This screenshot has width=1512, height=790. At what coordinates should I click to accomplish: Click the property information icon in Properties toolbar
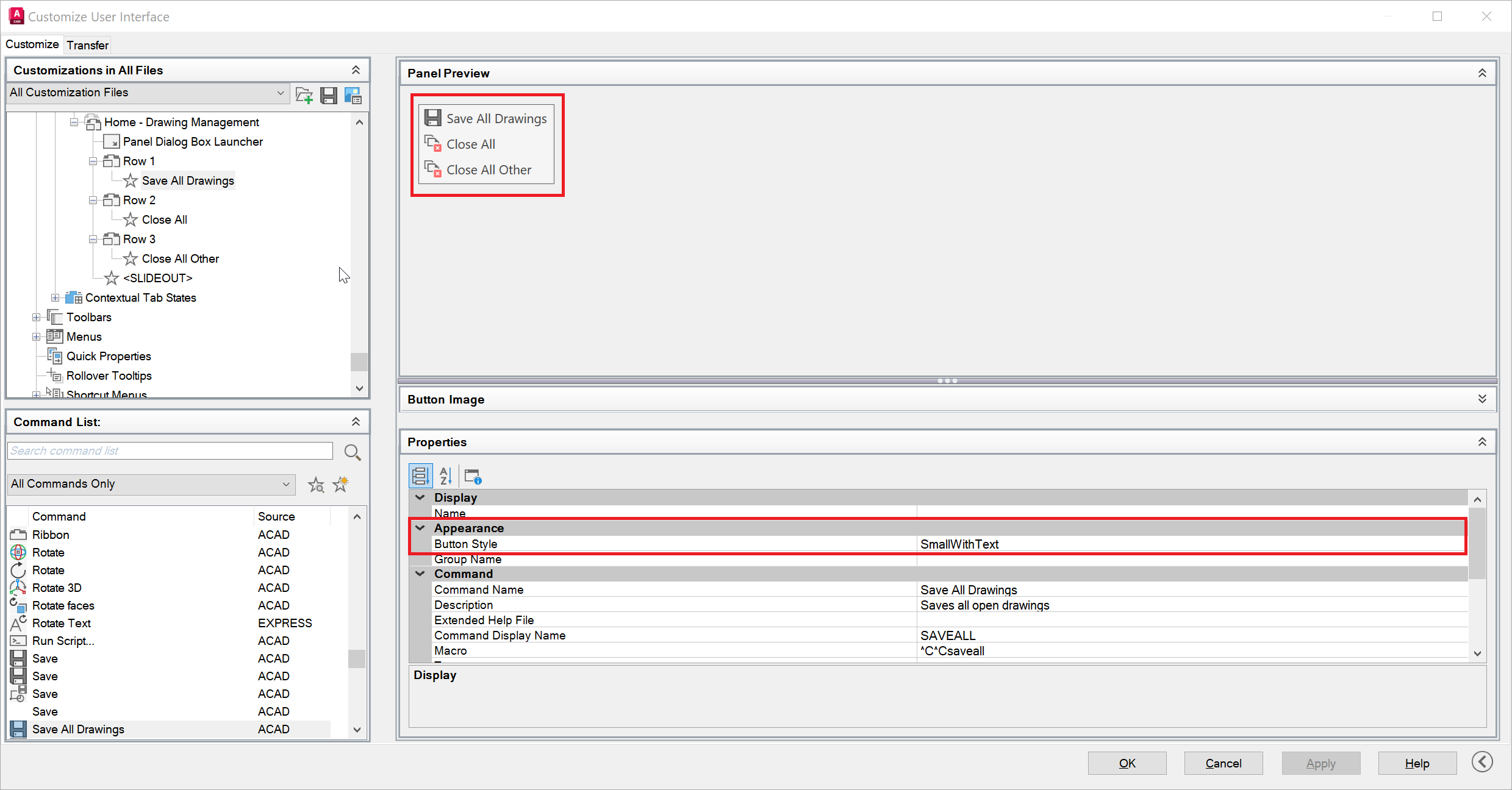point(472,475)
